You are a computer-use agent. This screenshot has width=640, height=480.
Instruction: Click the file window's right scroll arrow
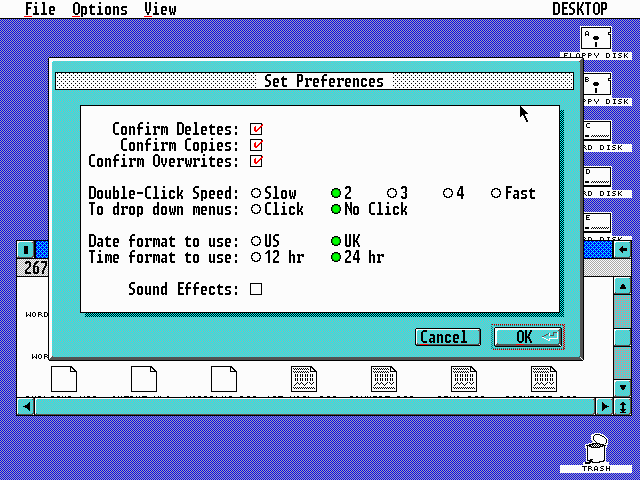click(604, 406)
